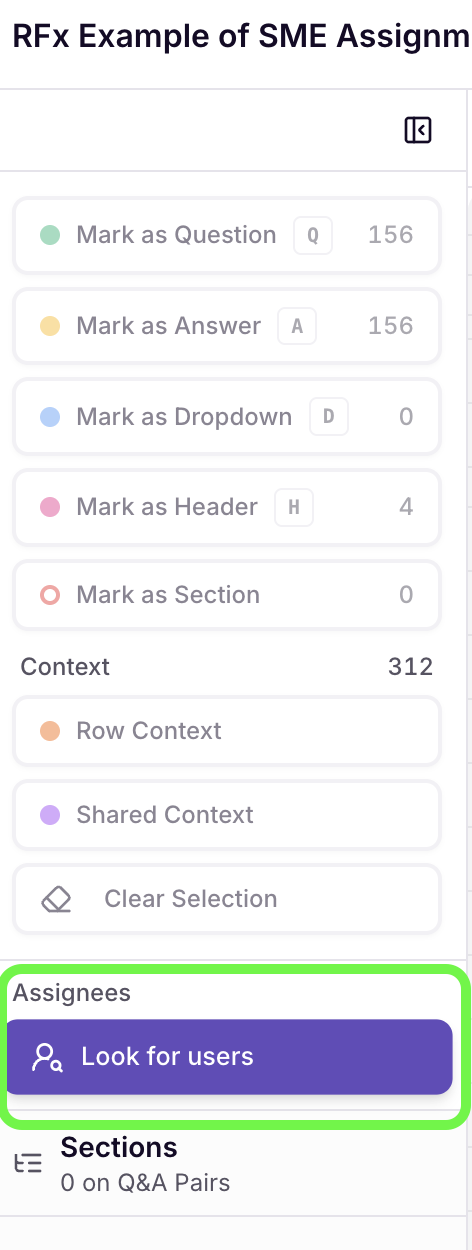Image resolution: width=472 pixels, height=1250 pixels.
Task: Apply Mark as Section
Action: coord(227,595)
